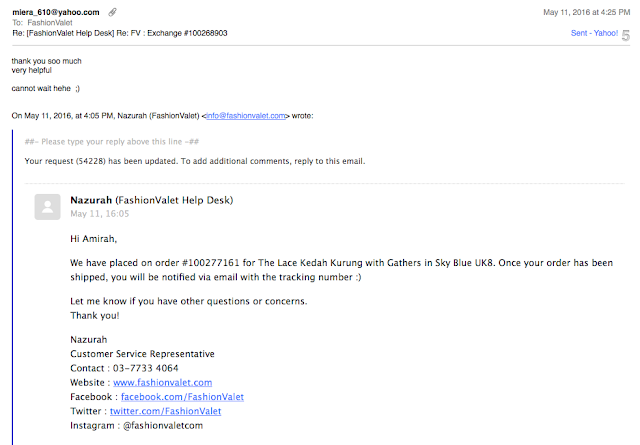The image size is (640, 445).
Task: Open the www.fashionvalet.com website link
Action: [x=162, y=383]
